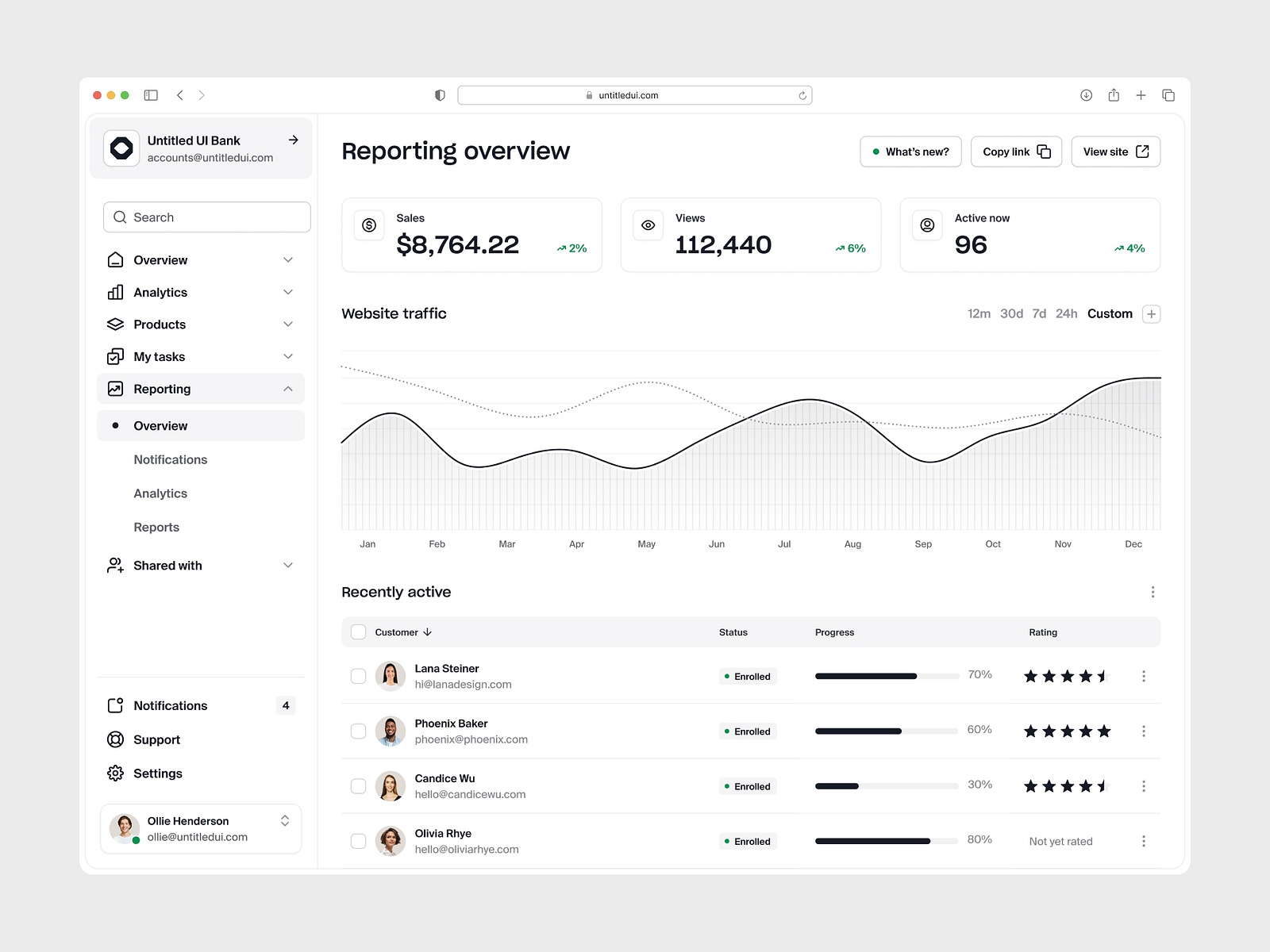Click the Reporting icon in the sidebar

115,388
